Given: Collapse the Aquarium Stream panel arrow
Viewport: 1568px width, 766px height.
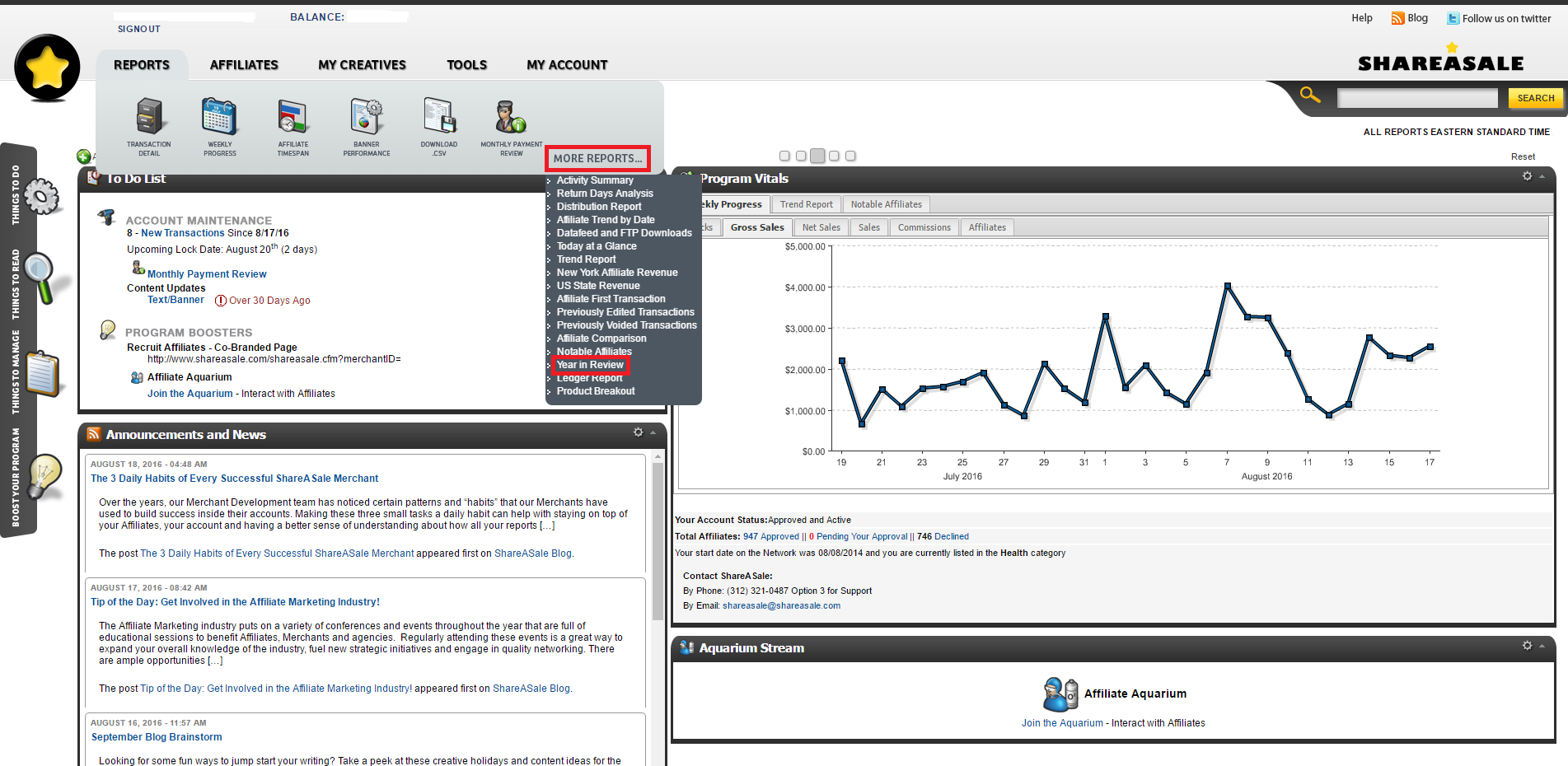Looking at the screenshot, I should pos(1542,647).
